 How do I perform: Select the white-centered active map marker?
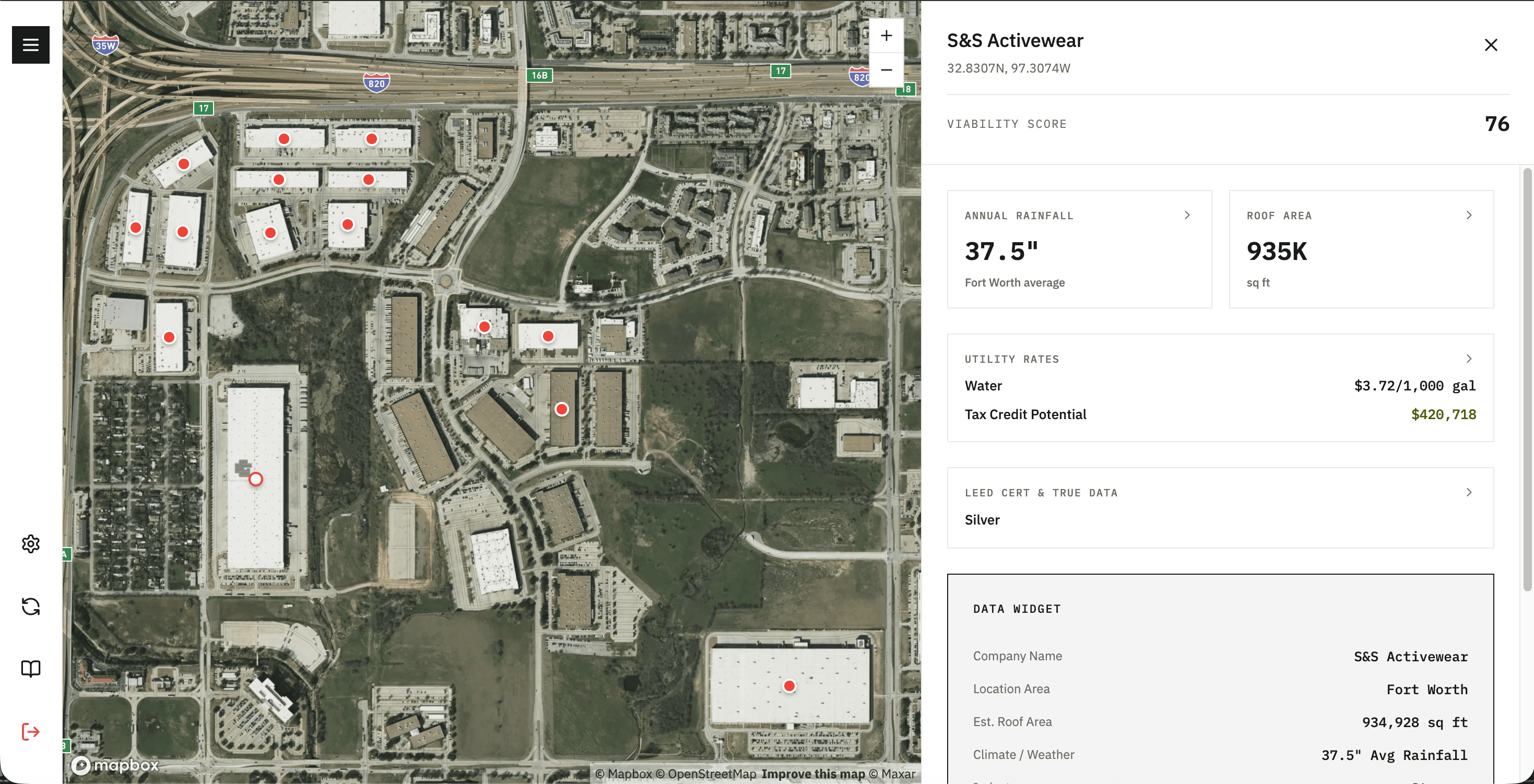pyautogui.click(x=255, y=479)
